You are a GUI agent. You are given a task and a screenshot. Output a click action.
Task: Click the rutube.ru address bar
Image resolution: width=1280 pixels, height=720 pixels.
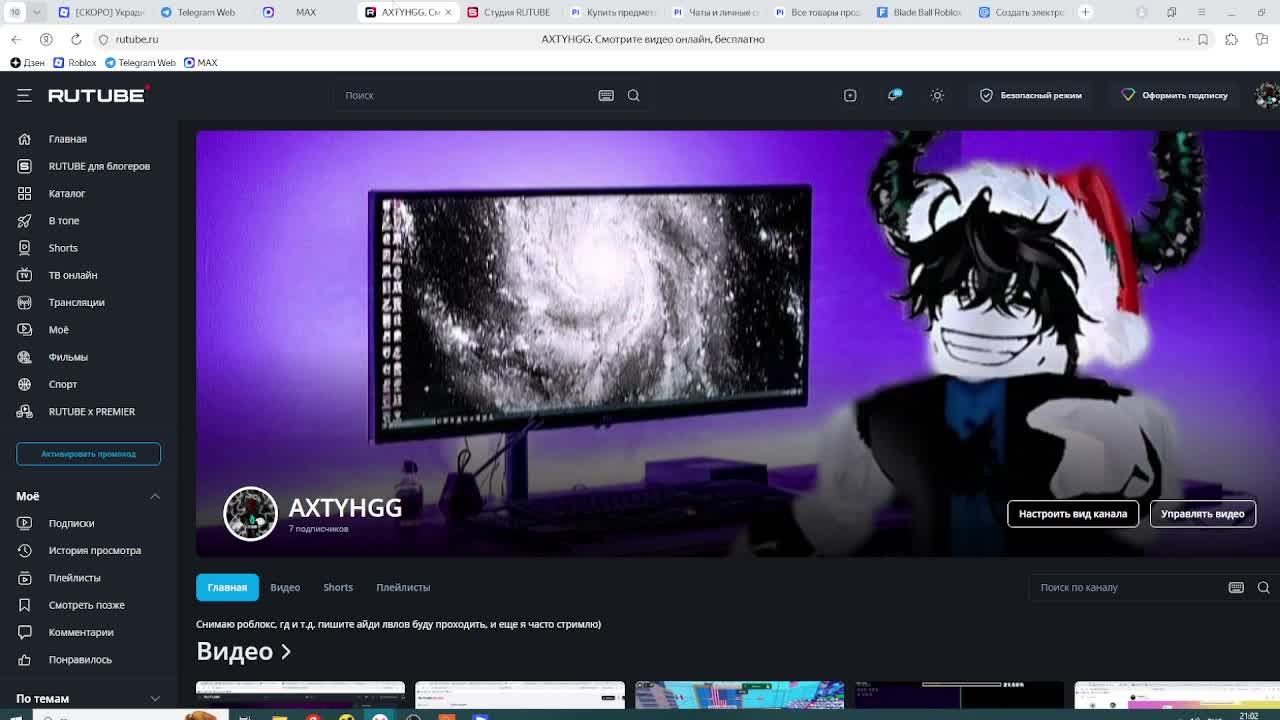tap(137, 39)
